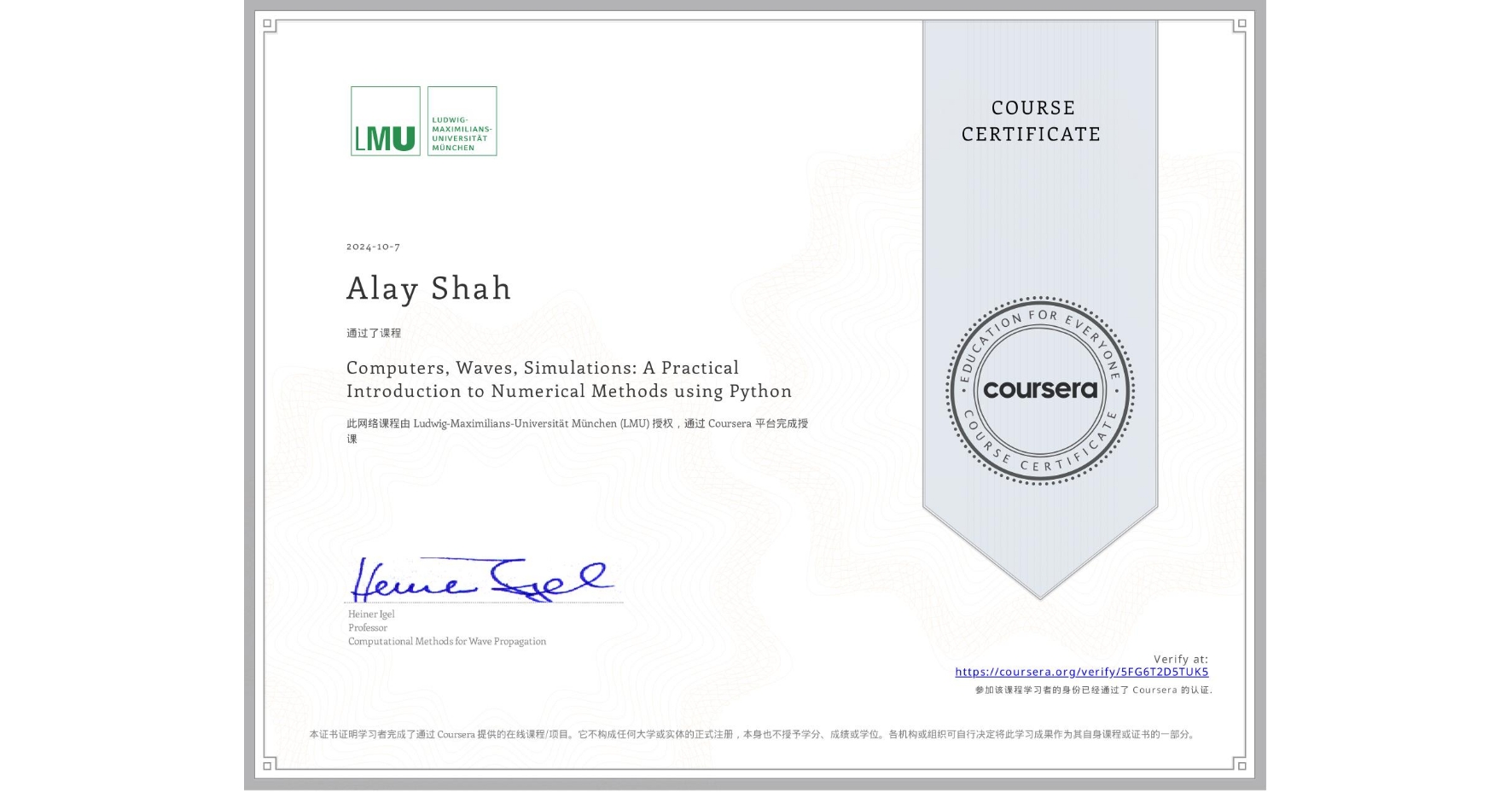Screen dimensions: 1512x792
Task: Select the gray ribbon banner graphic
Action: 1040,213
